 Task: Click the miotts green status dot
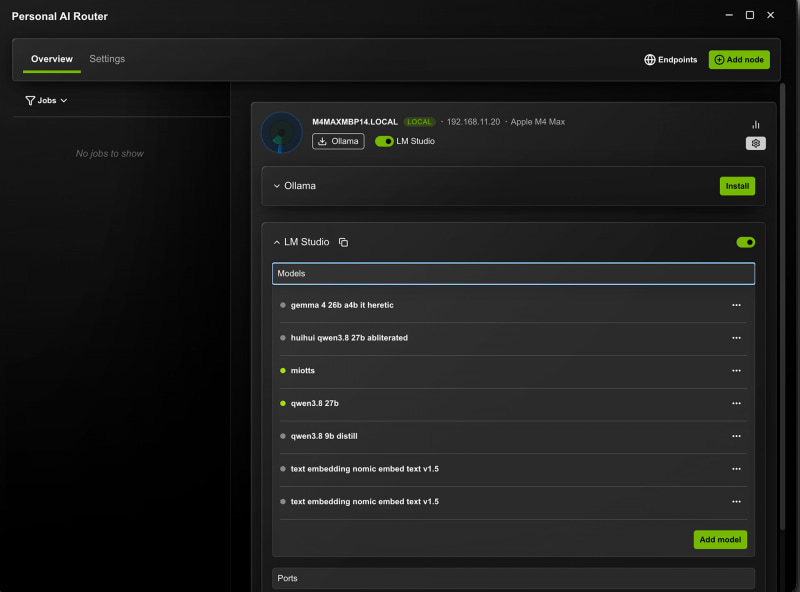click(x=283, y=371)
